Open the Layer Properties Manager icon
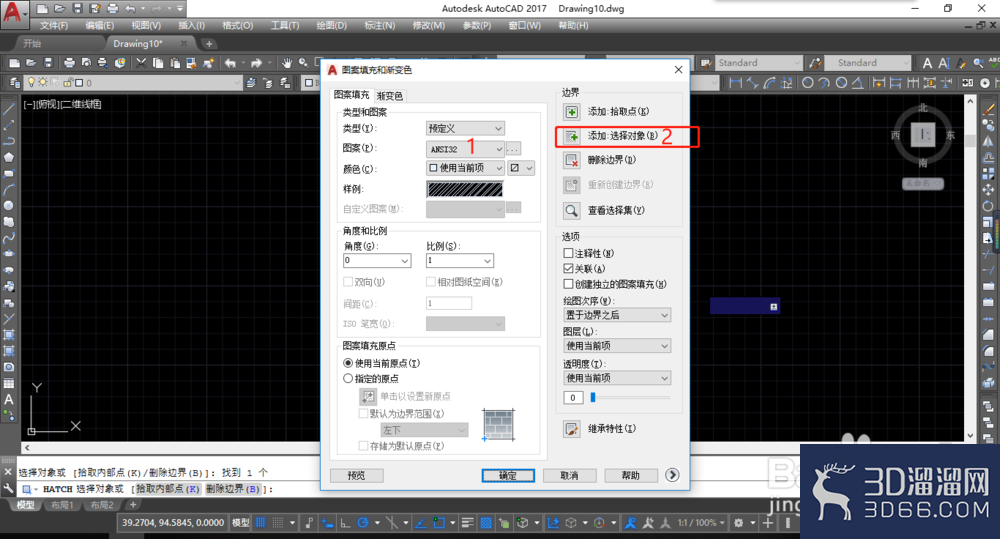Screen dimensions: 1000x539 (x=15, y=82)
